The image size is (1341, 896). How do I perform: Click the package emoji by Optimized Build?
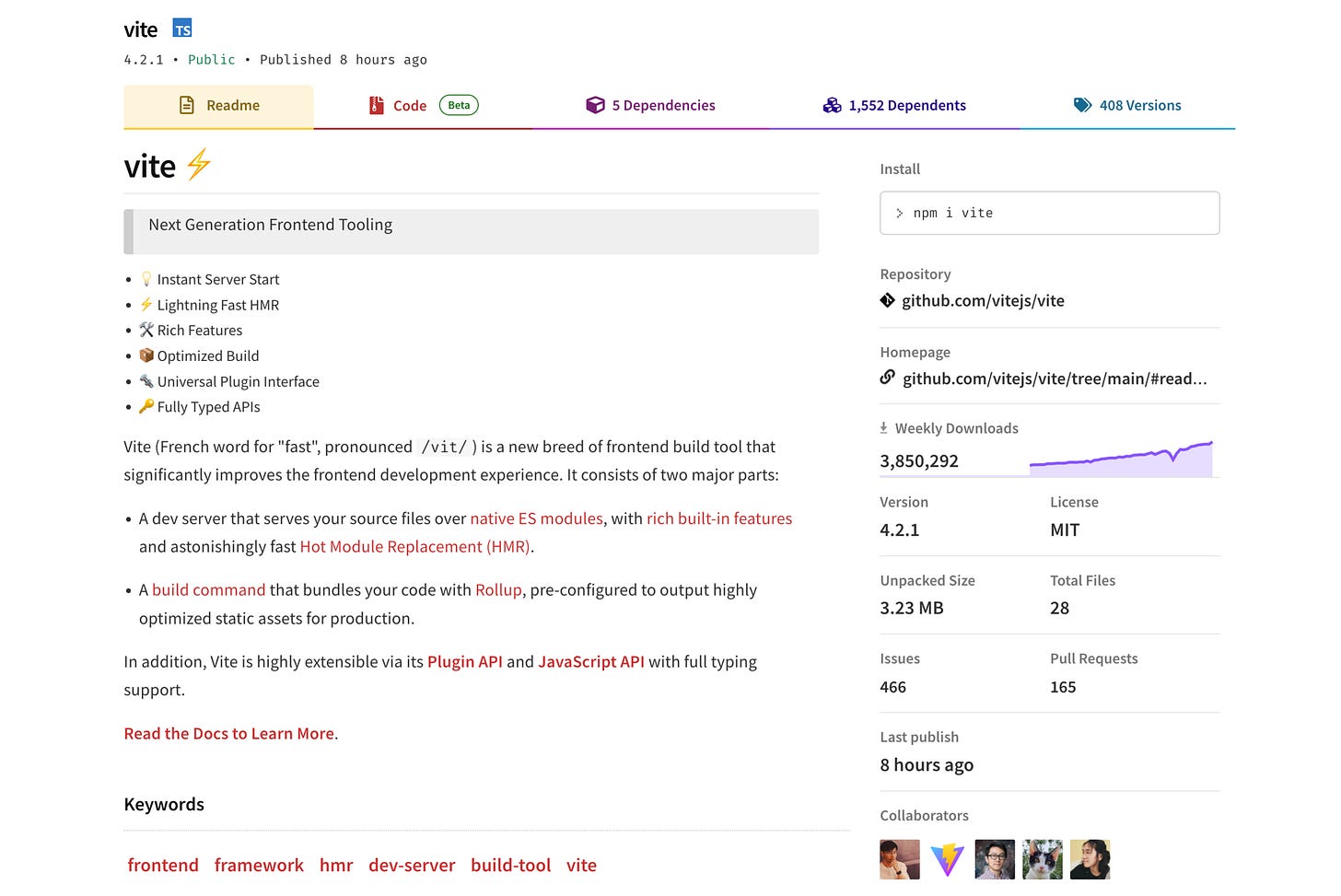point(146,355)
